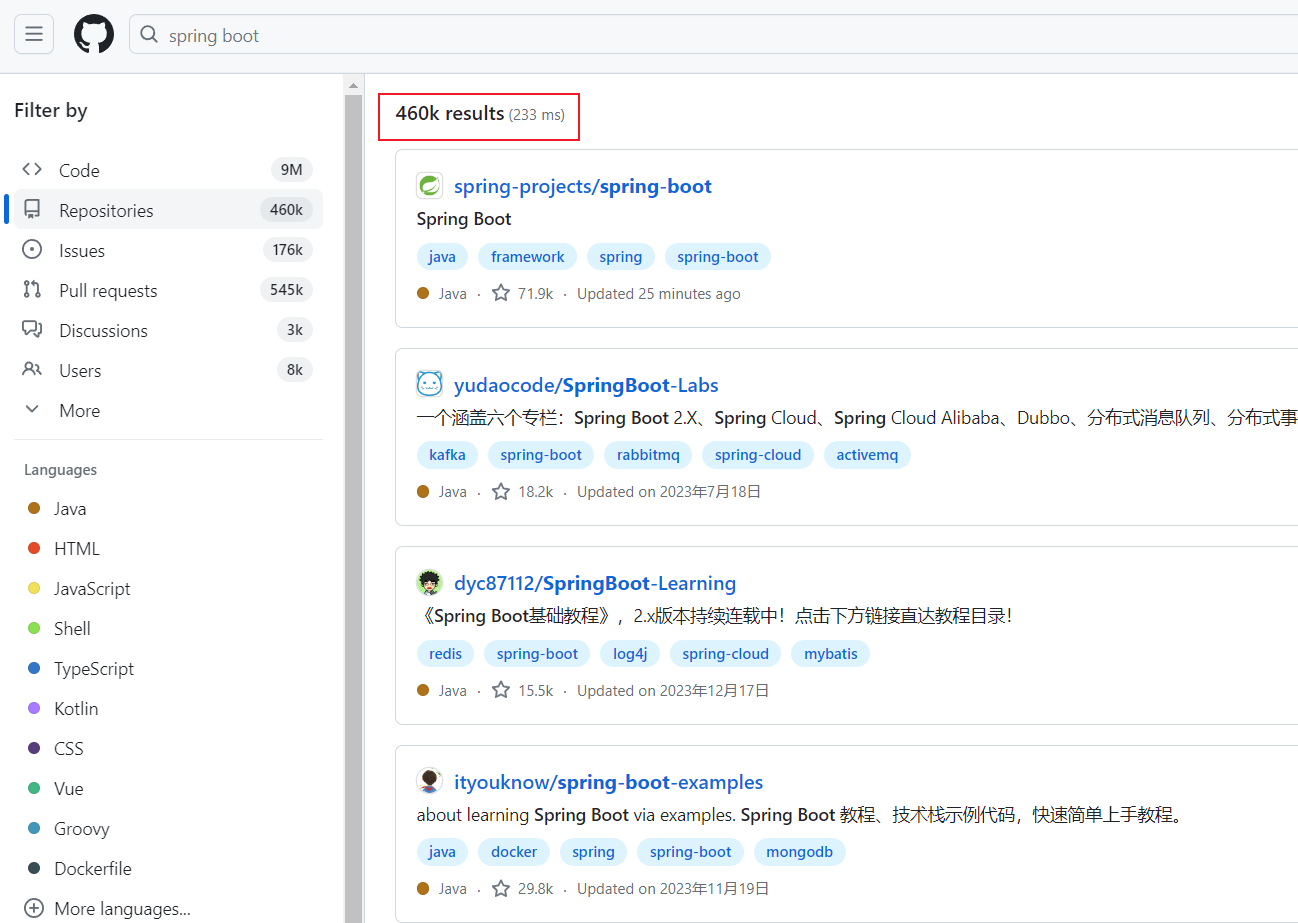The image size is (1298, 923).
Task: Open the spring-projects/spring-boot repository link
Action: [x=583, y=186]
